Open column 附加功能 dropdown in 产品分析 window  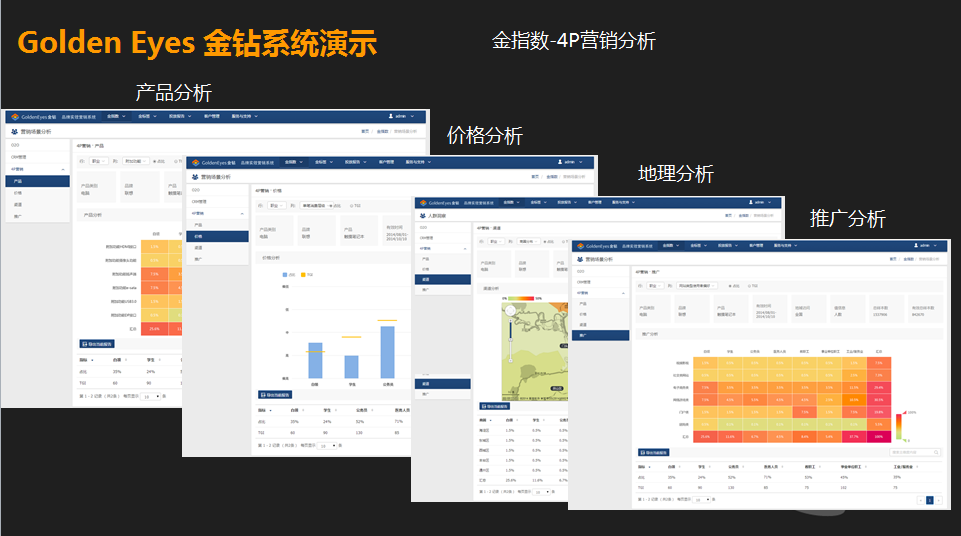click(x=136, y=161)
